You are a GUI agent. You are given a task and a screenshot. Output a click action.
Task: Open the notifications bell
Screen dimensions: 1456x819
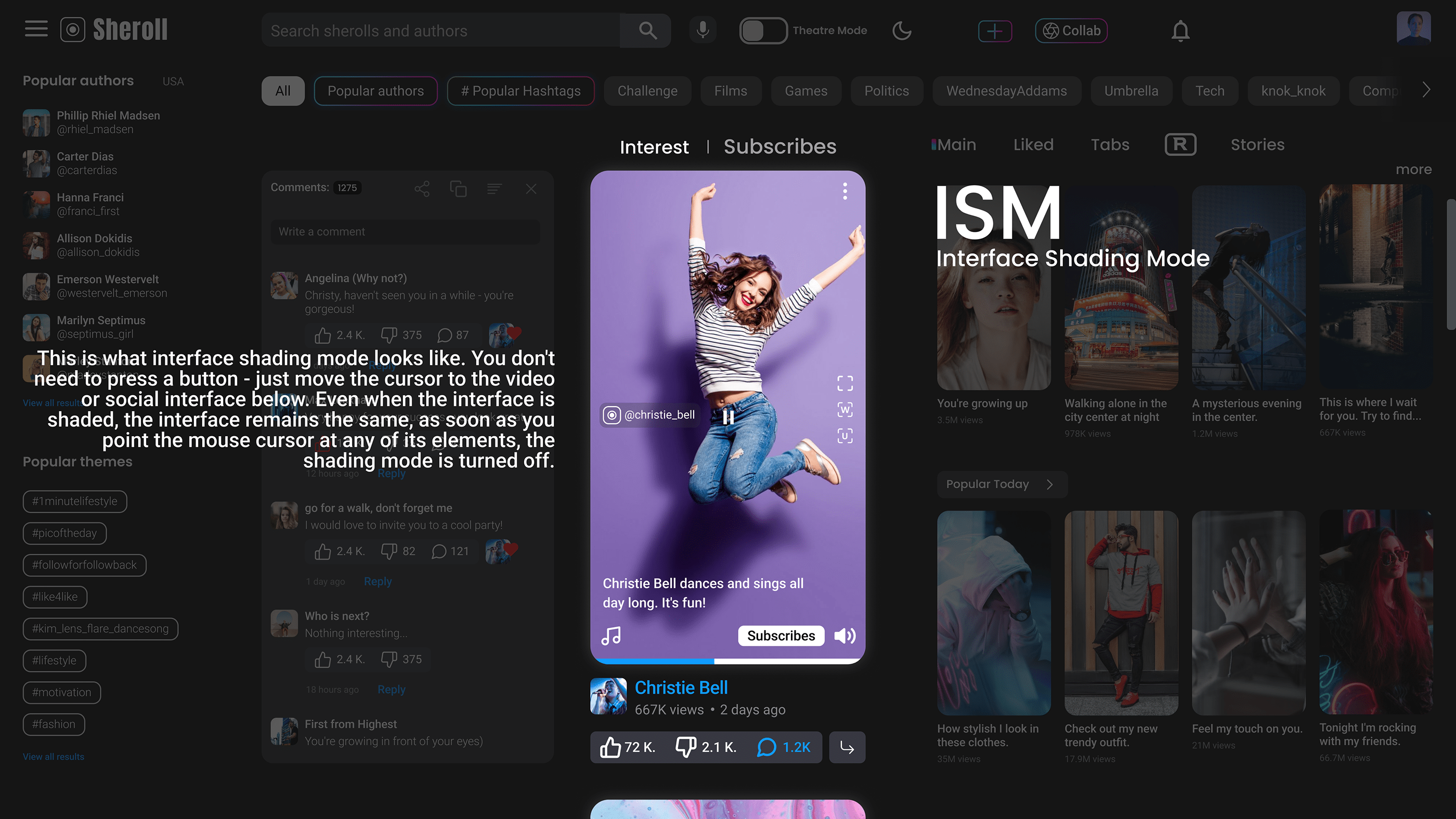(1180, 31)
